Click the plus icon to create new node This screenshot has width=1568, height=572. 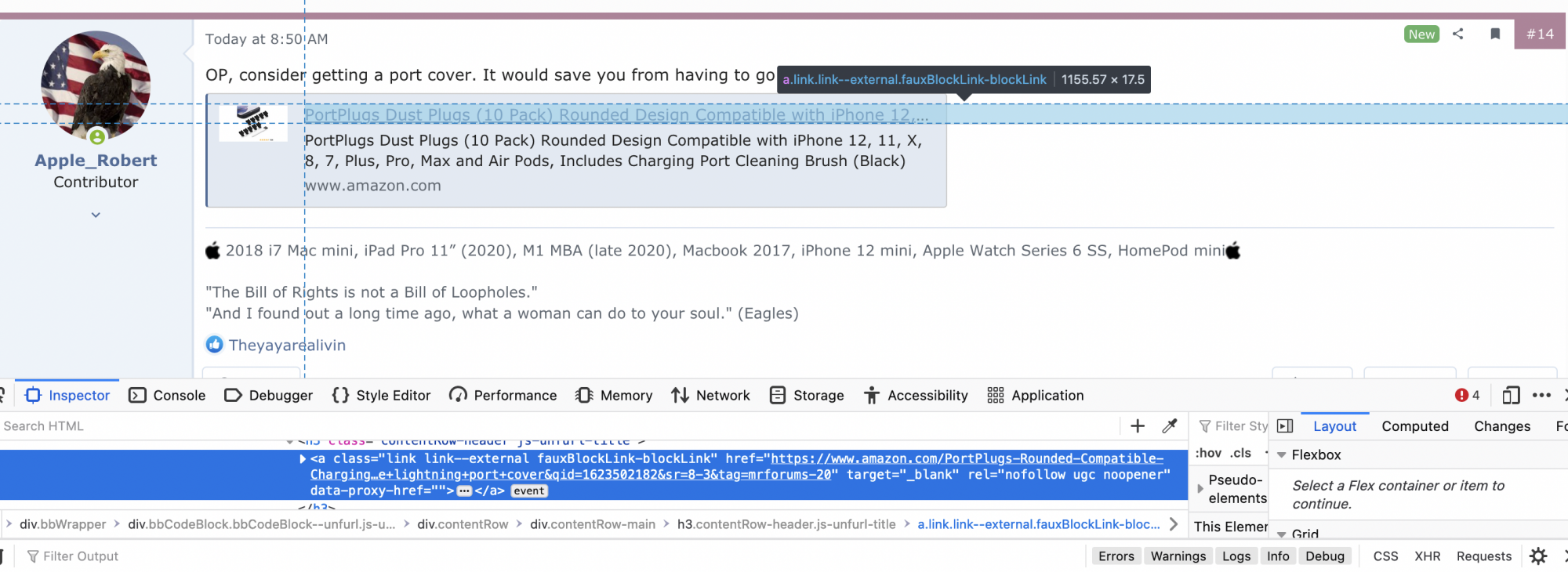pyautogui.click(x=1138, y=426)
